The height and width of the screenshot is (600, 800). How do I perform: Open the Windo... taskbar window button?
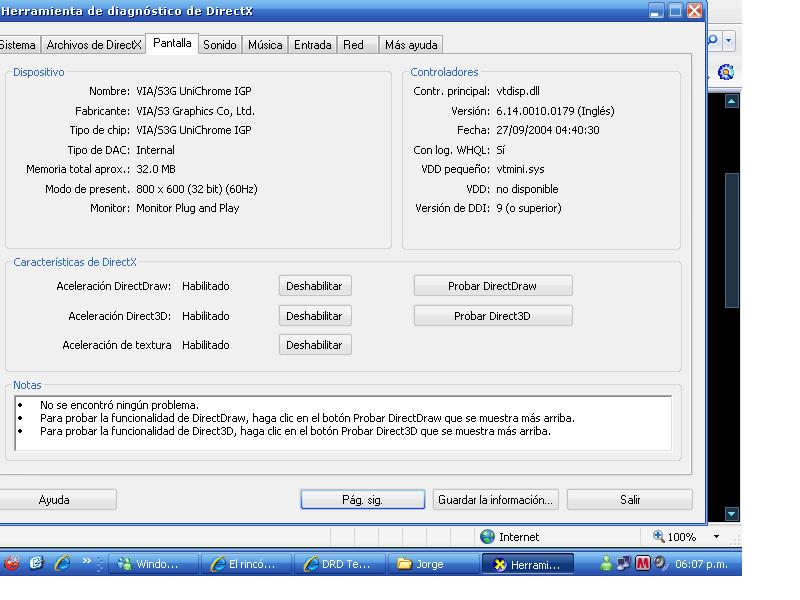(154, 564)
